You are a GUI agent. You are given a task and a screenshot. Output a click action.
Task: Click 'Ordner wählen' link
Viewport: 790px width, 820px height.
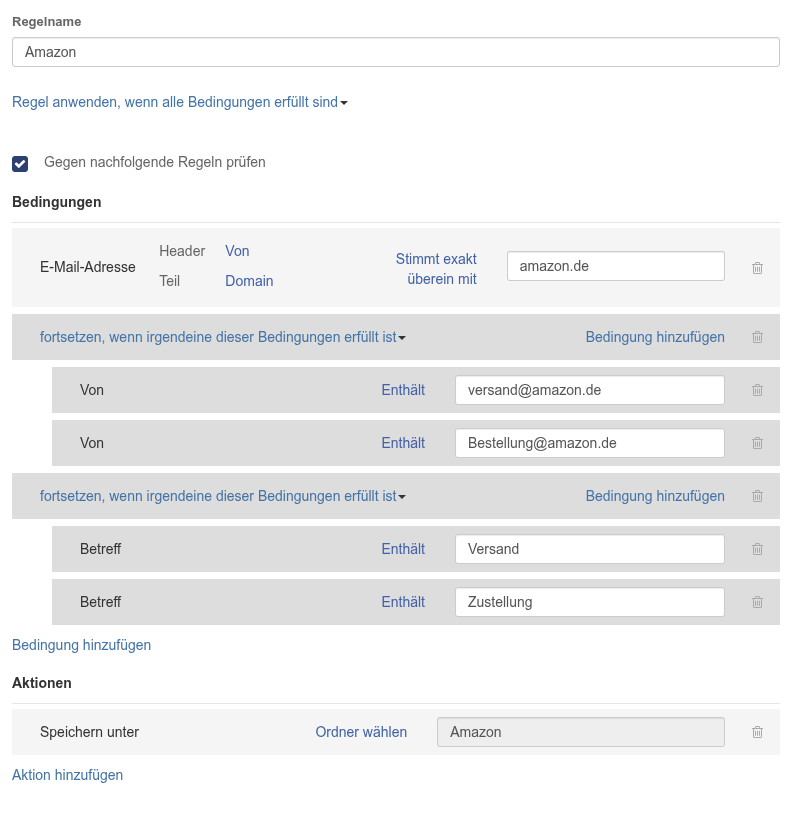[x=361, y=732]
